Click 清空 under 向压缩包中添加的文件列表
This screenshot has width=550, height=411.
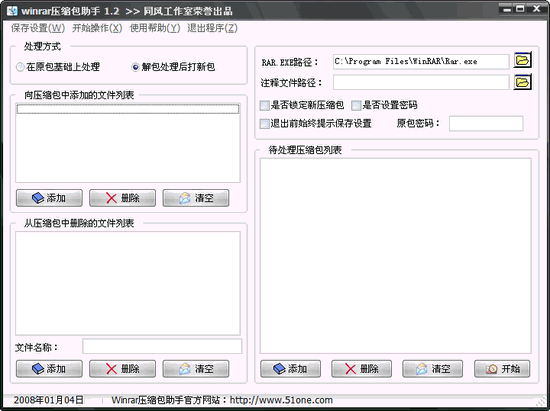point(196,198)
